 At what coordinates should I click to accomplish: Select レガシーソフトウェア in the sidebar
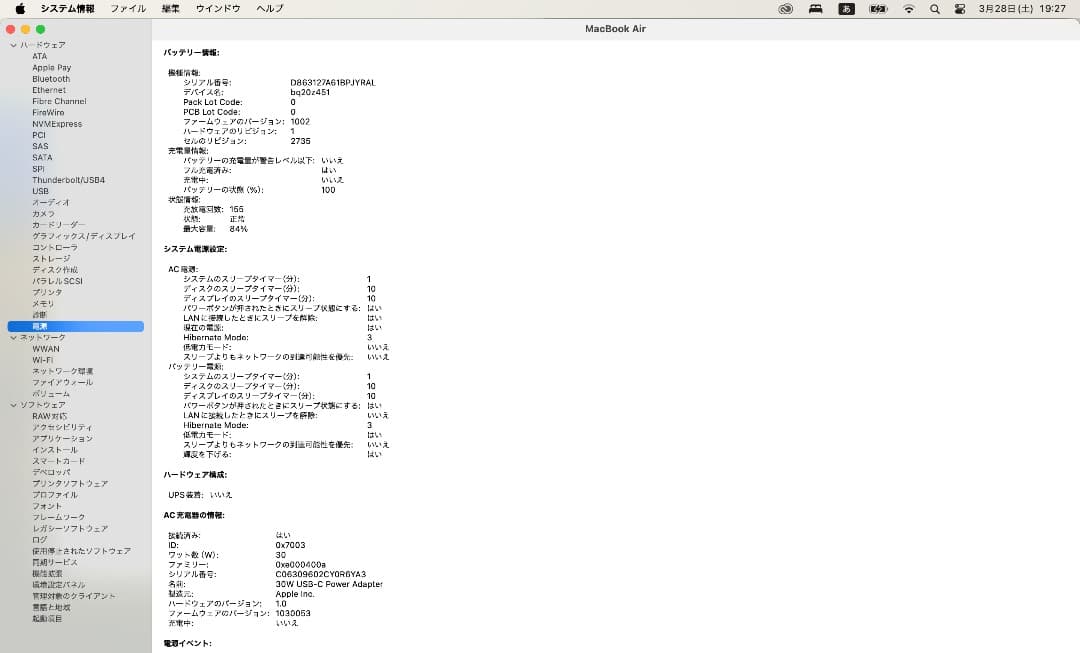pyautogui.click(x=70, y=528)
